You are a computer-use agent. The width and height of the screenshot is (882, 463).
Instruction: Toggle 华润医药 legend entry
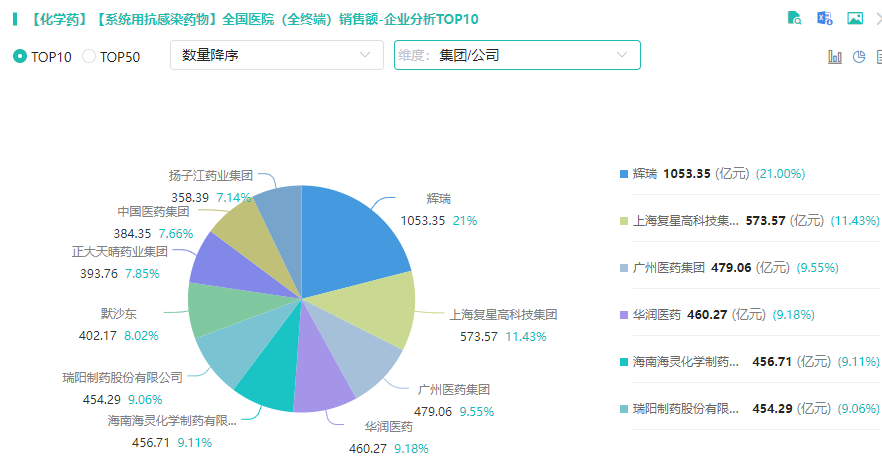(656, 314)
